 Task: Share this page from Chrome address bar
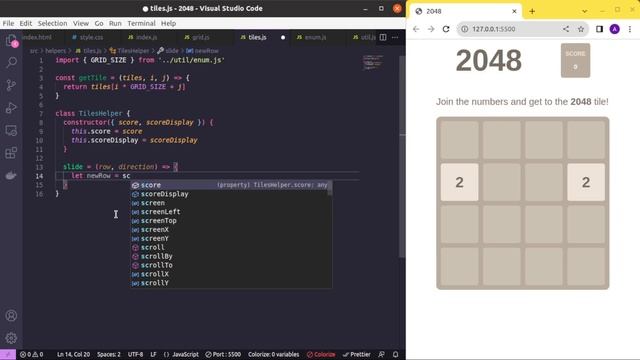tap(566, 29)
